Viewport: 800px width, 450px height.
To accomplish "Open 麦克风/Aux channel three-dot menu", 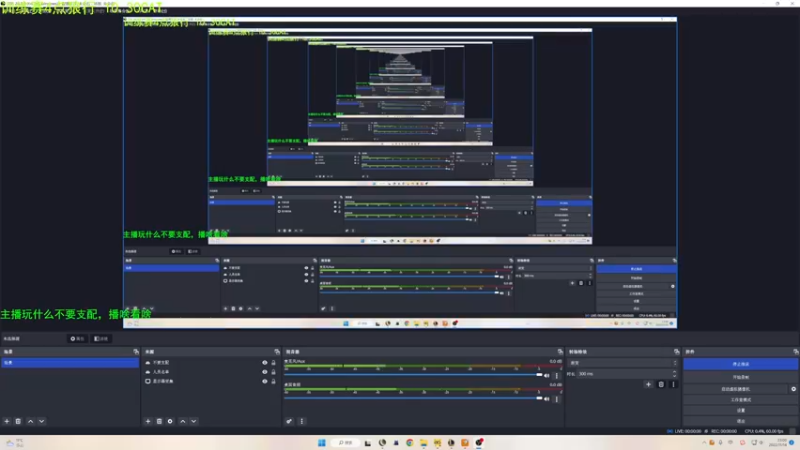I will [x=557, y=376].
